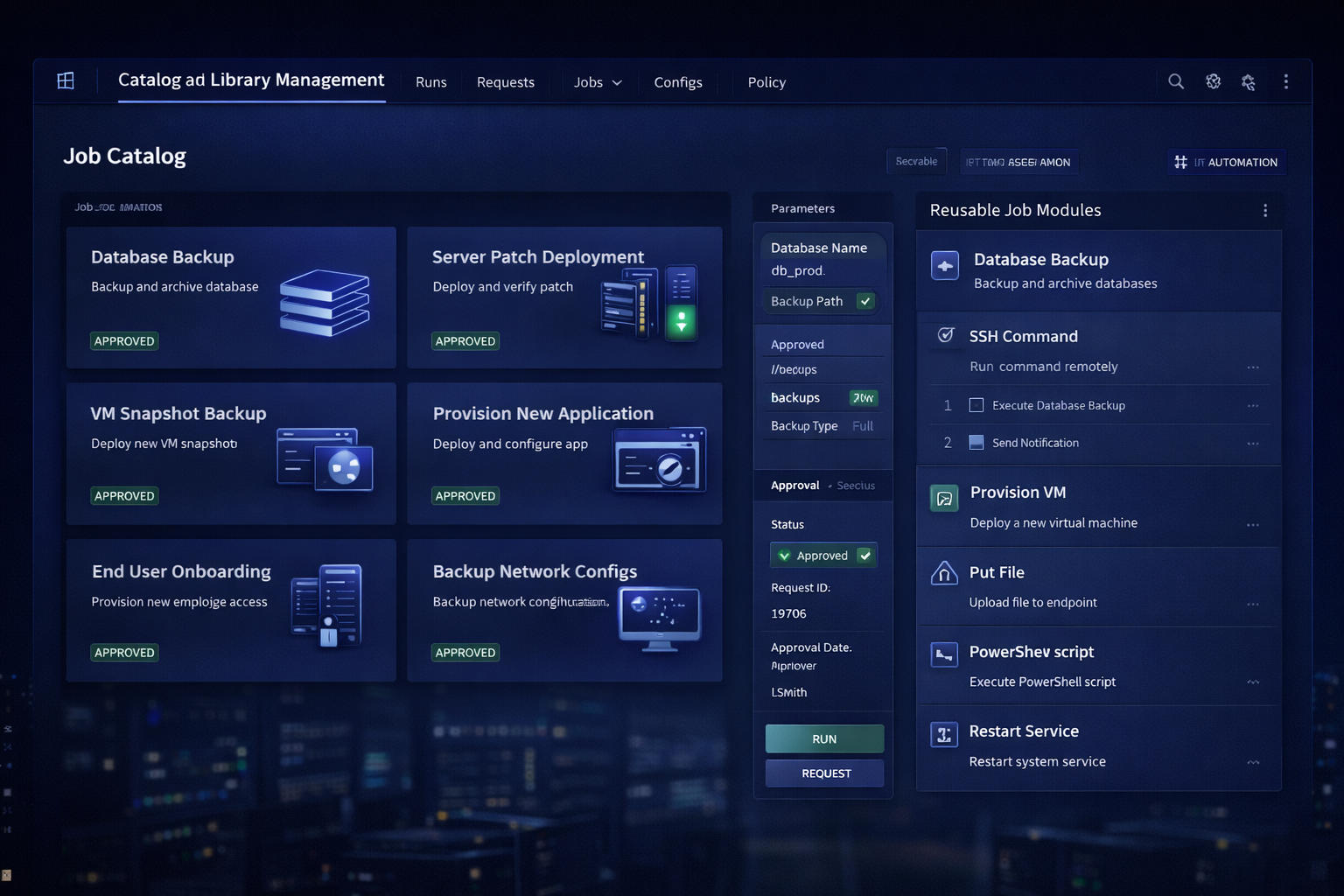Image resolution: width=1344 pixels, height=896 pixels.
Task: Click the PowerShell script module icon
Action: point(944,654)
